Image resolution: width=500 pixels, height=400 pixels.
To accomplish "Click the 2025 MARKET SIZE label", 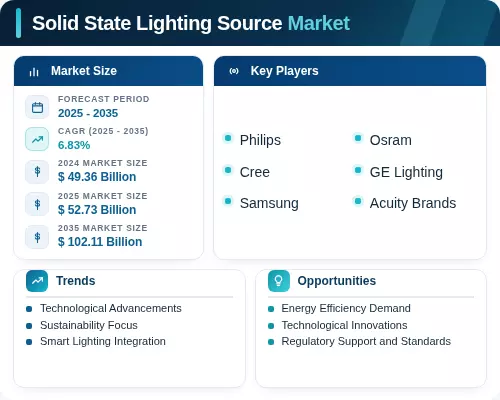I will point(103,196).
